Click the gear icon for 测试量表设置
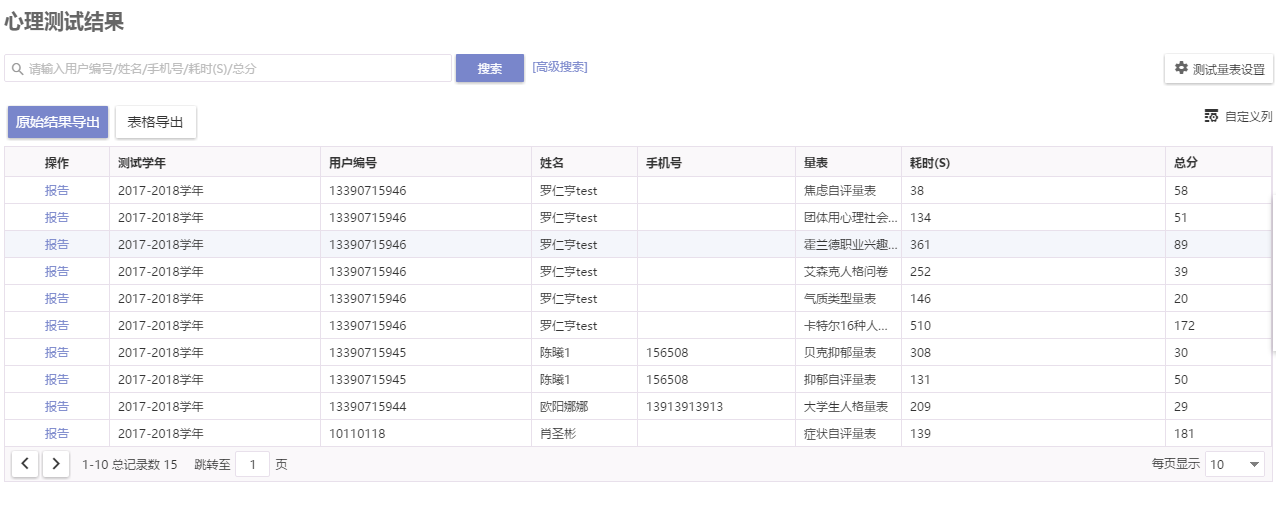The height and width of the screenshot is (512, 1276). (1181, 68)
